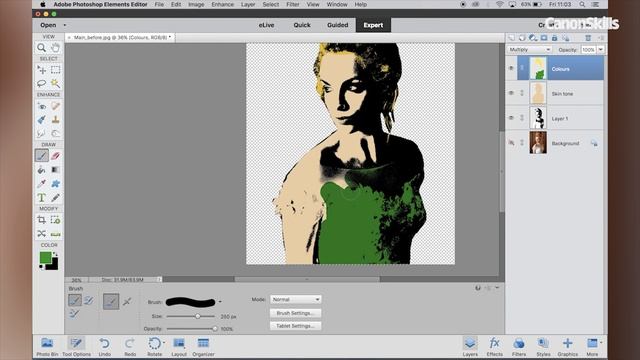Screen dimensions: 640x360
Task: Select the Zoom tool
Action: pyautogui.click(x=41, y=47)
